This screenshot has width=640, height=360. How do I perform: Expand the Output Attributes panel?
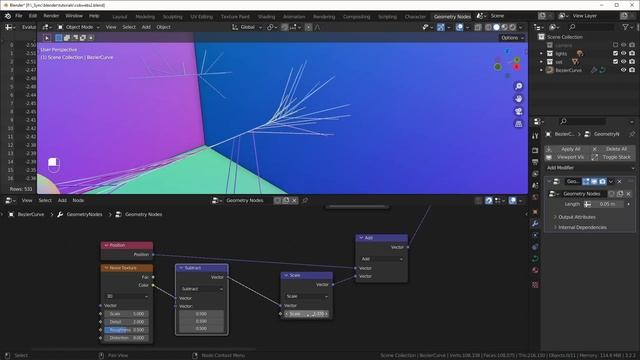click(x=576, y=217)
